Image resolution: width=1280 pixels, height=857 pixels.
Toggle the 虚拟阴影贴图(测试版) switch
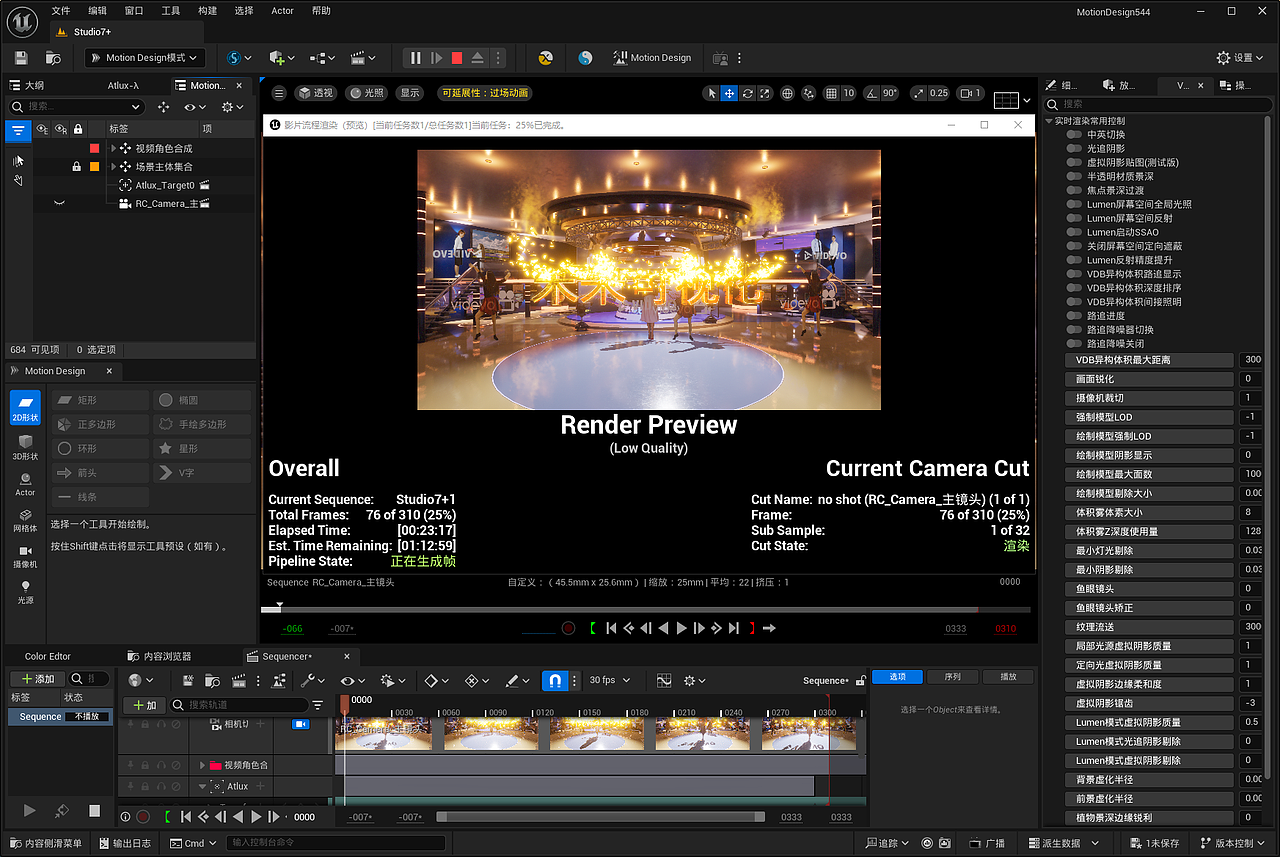(1074, 162)
